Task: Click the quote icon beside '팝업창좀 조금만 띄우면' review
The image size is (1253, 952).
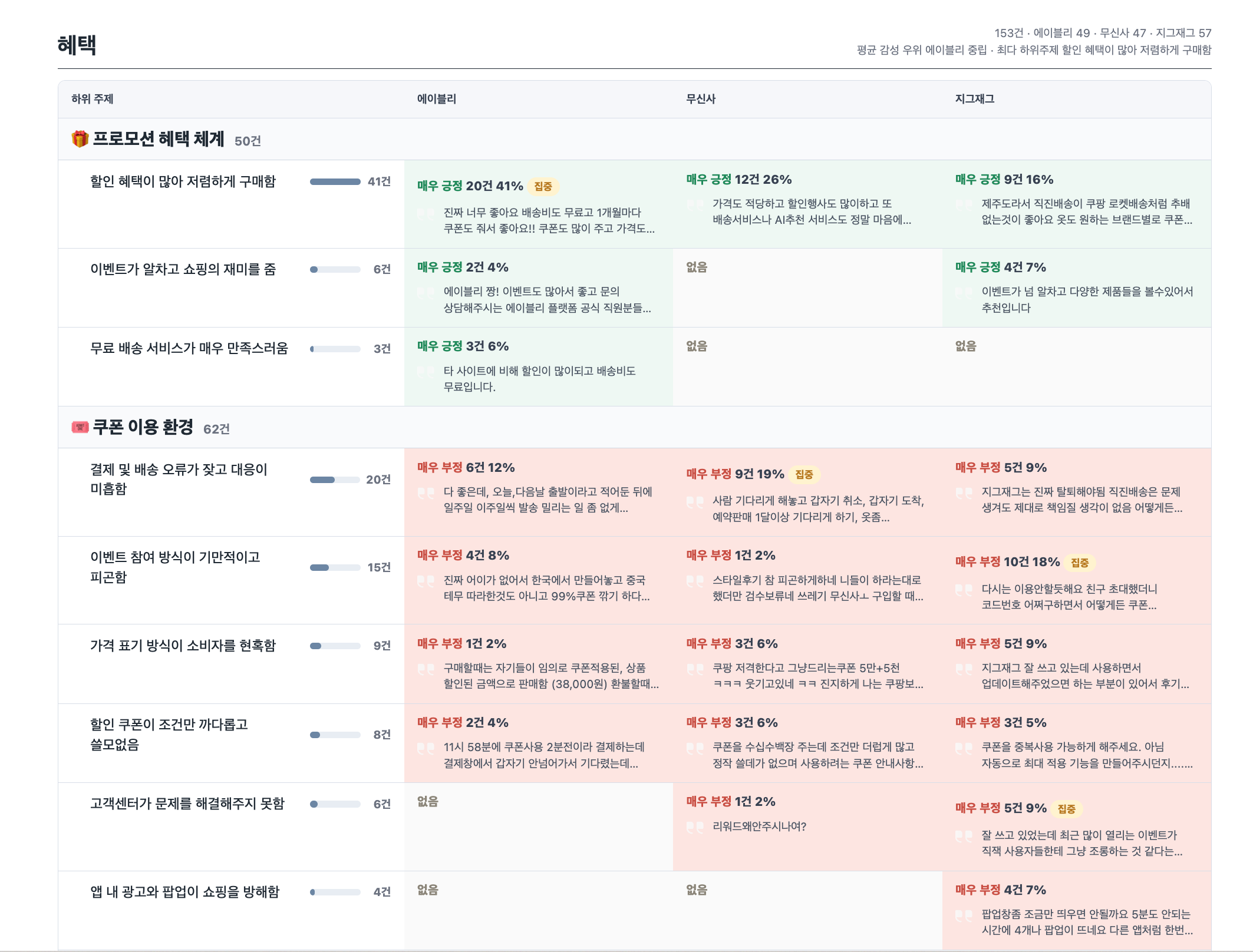Action: [964, 915]
